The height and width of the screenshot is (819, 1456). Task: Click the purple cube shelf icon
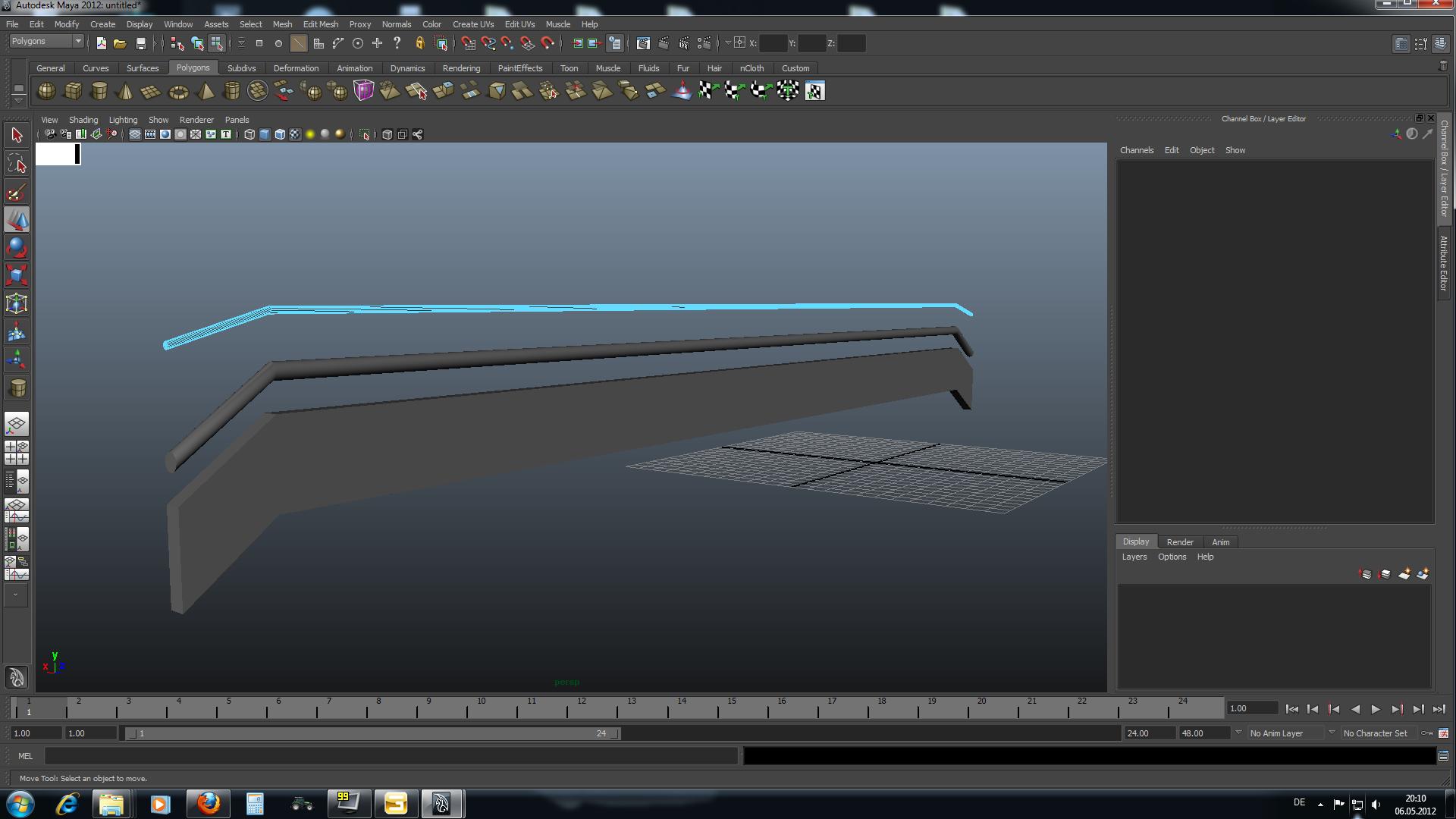click(364, 91)
